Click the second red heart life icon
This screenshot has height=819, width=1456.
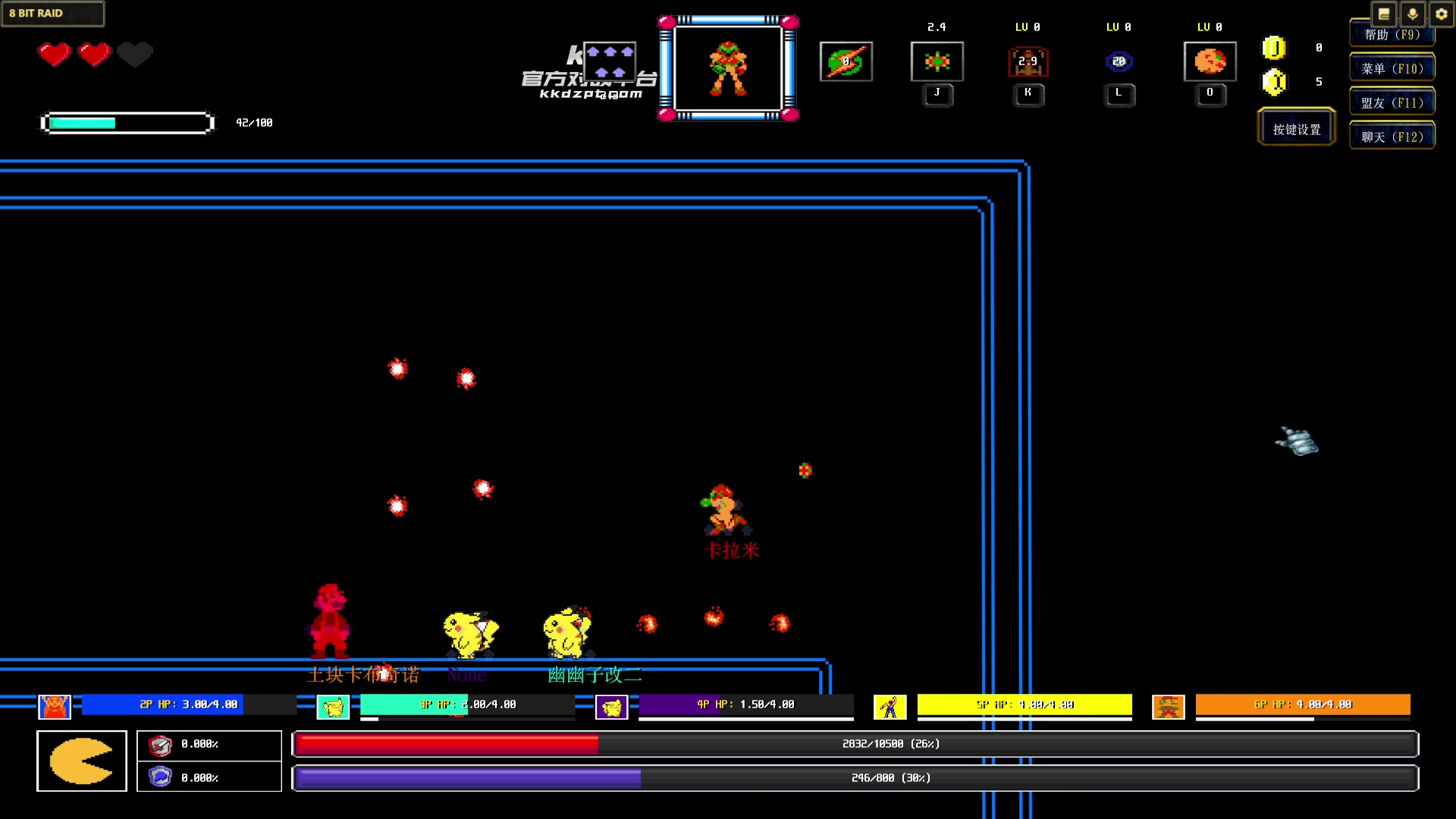point(95,54)
